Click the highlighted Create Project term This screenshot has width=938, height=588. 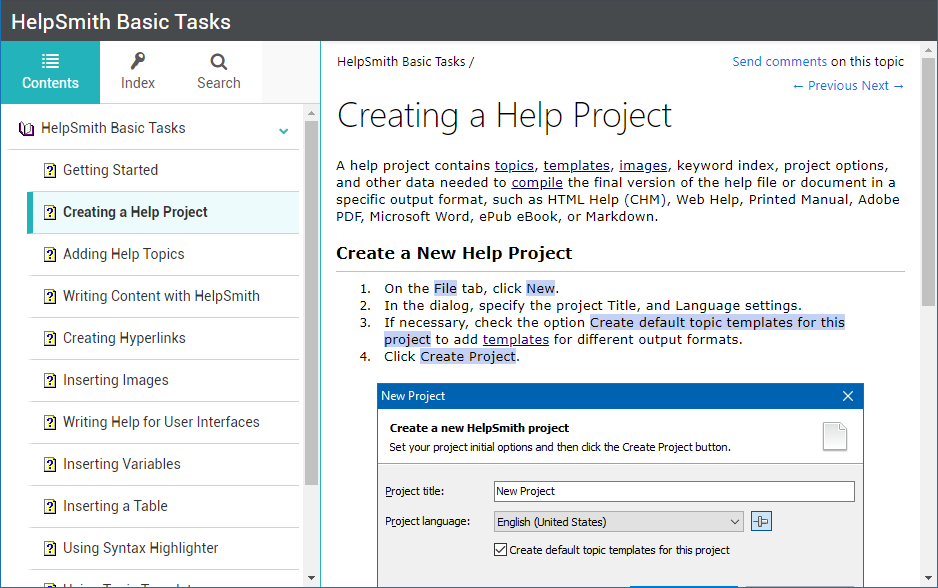(x=468, y=357)
